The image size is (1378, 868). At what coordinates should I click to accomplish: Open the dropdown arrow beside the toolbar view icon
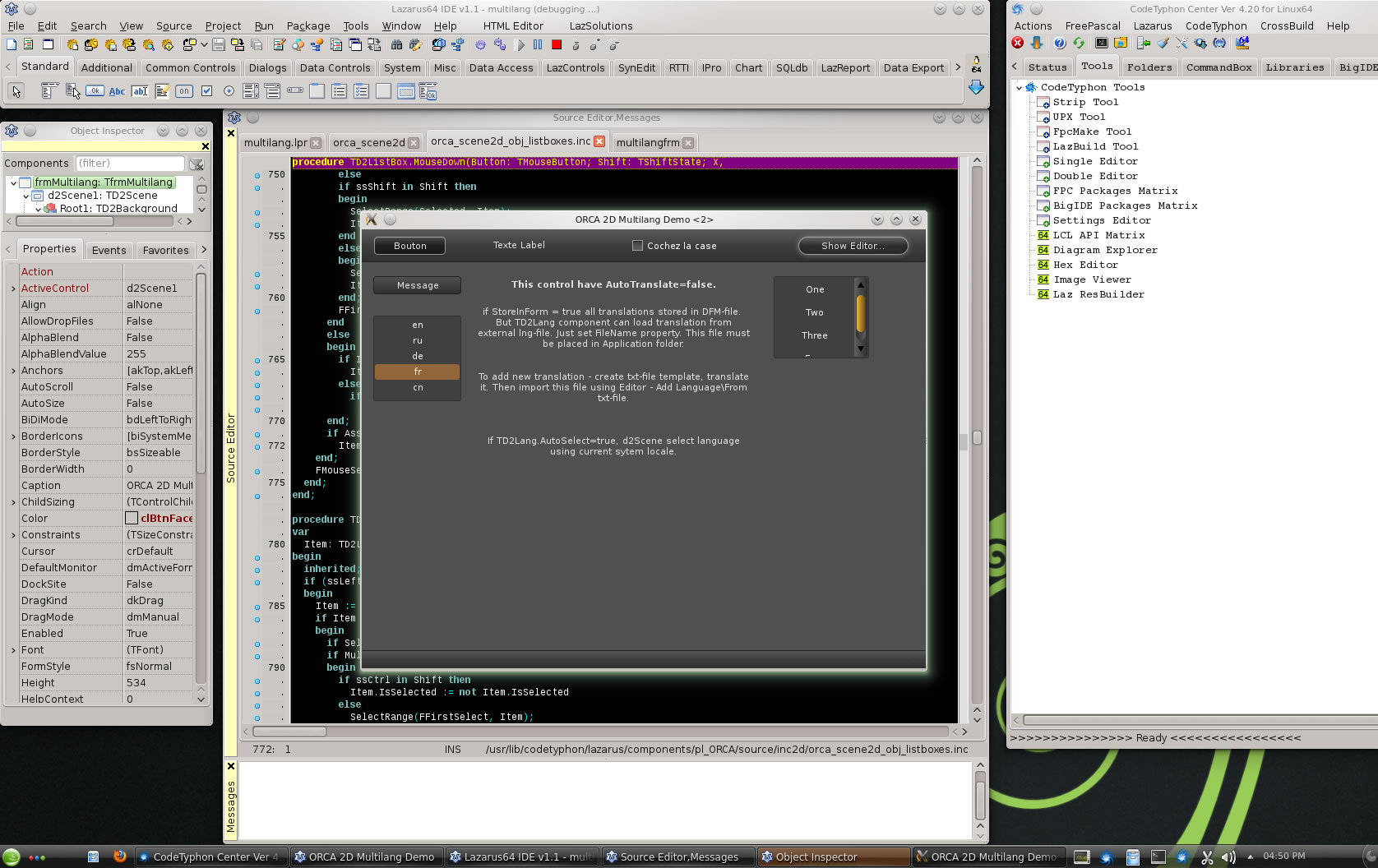tap(203, 44)
